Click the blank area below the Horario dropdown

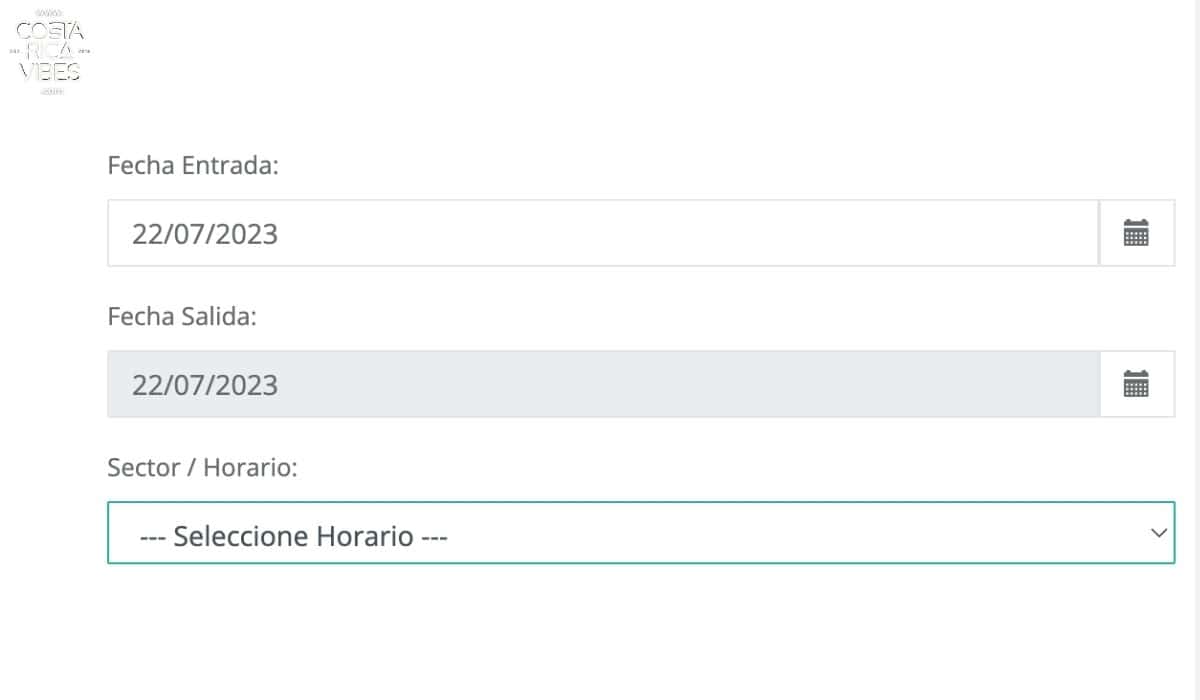[x=640, y=632]
